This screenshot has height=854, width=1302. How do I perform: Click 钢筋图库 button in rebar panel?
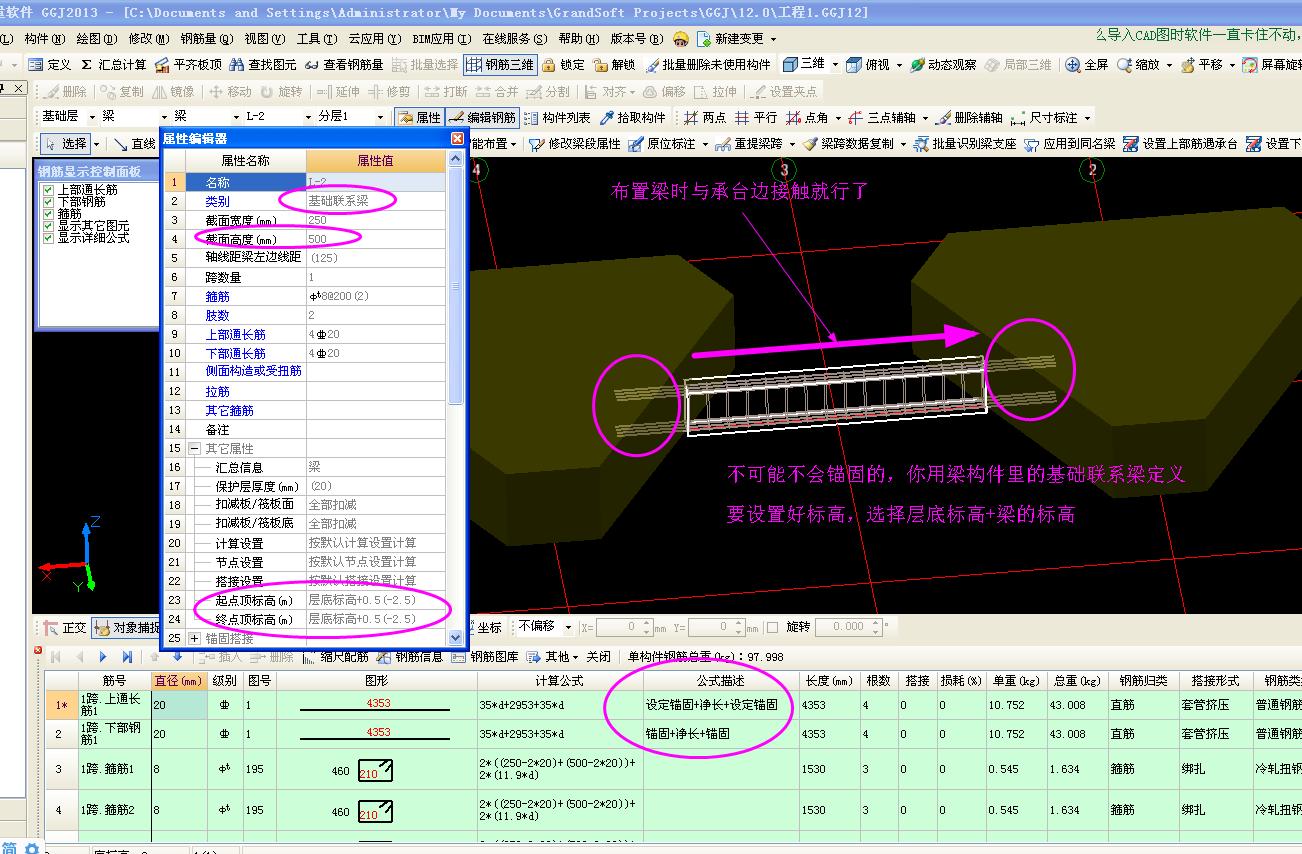pos(486,656)
